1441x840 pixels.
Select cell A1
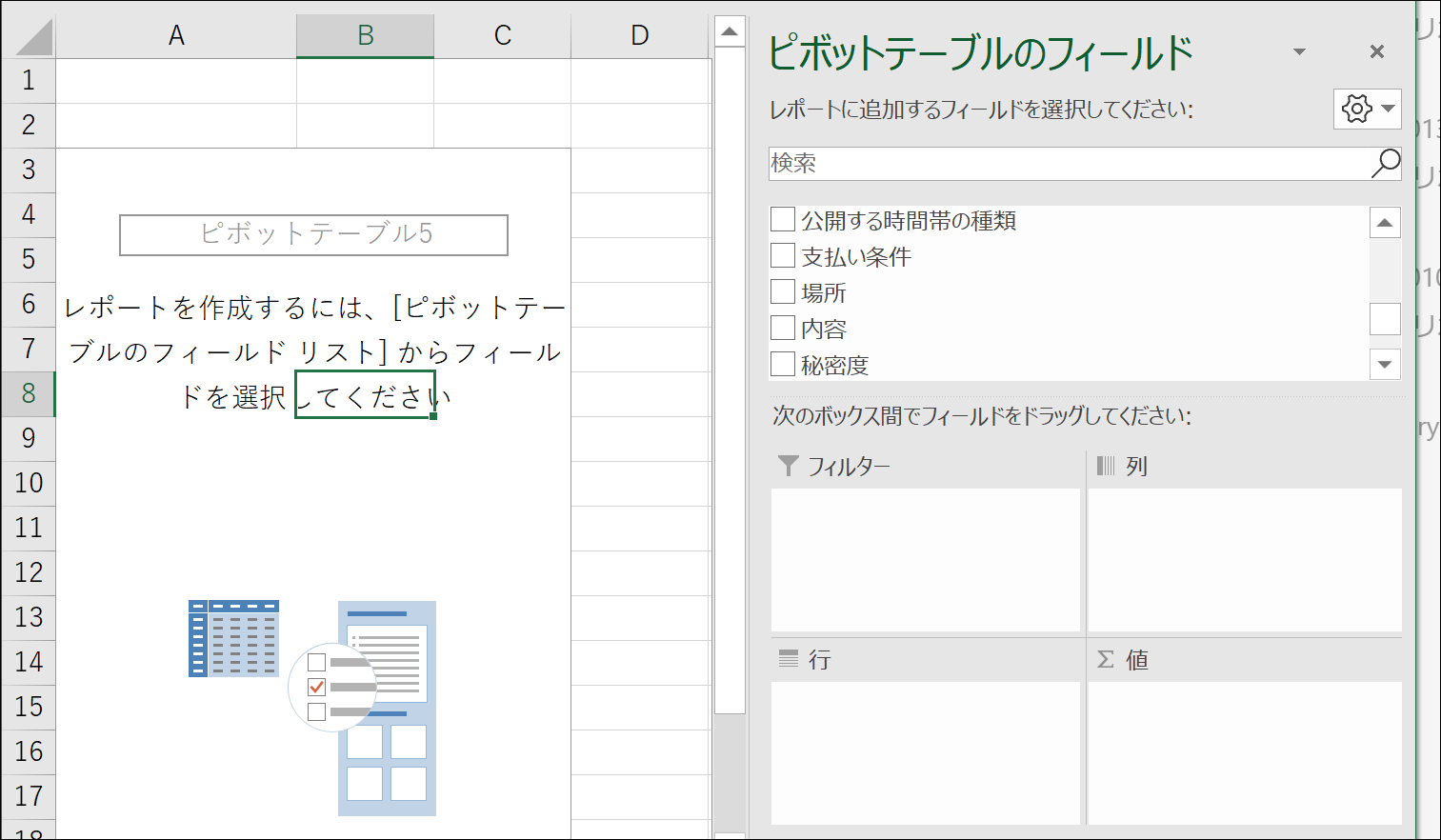click(176, 81)
